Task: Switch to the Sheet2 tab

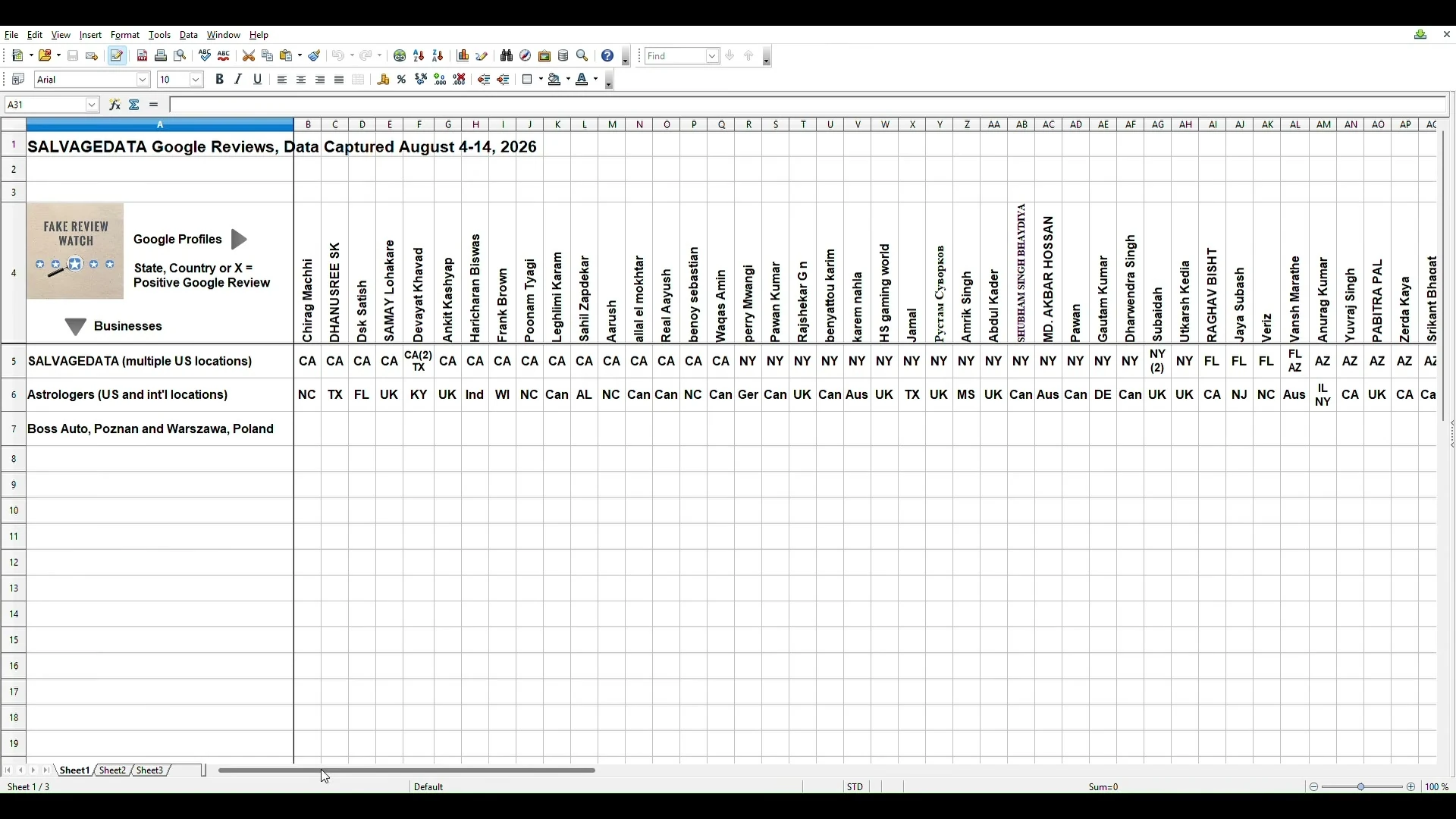Action: pyautogui.click(x=112, y=770)
